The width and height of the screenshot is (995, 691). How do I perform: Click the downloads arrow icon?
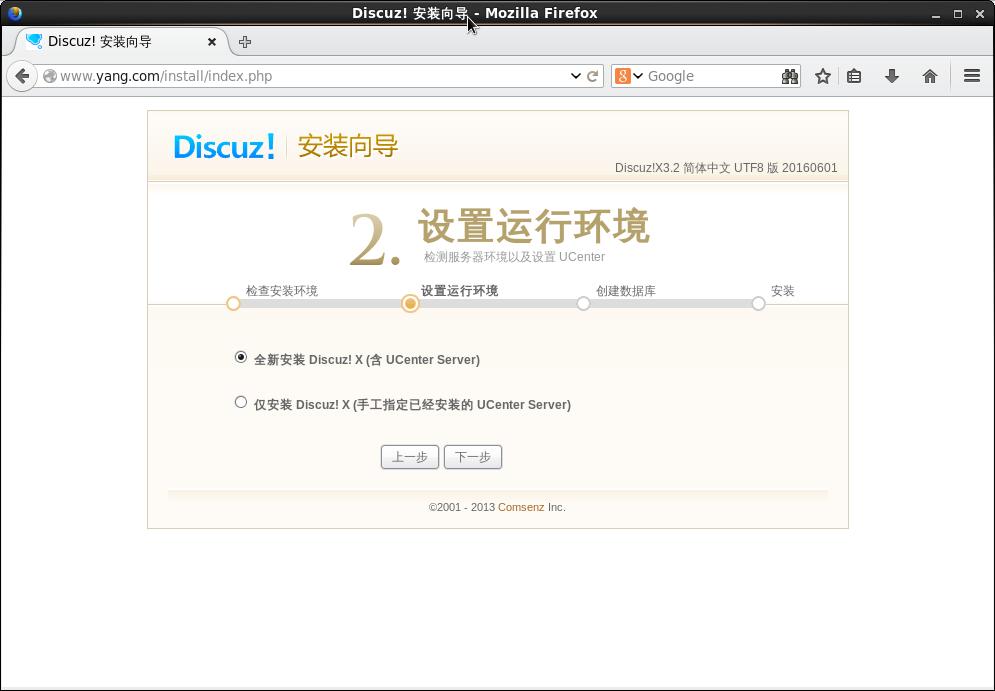coord(892,75)
